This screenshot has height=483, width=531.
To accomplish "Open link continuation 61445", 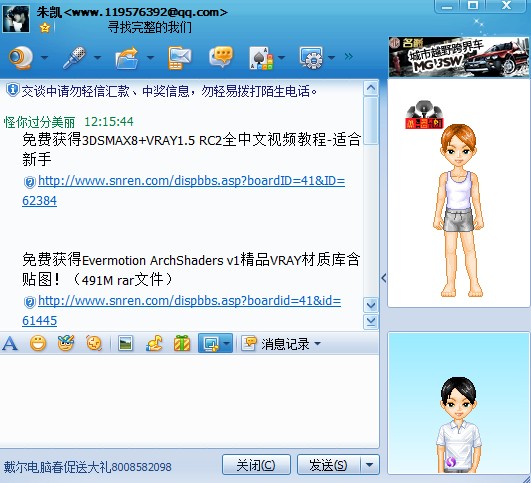I will pos(39,321).
